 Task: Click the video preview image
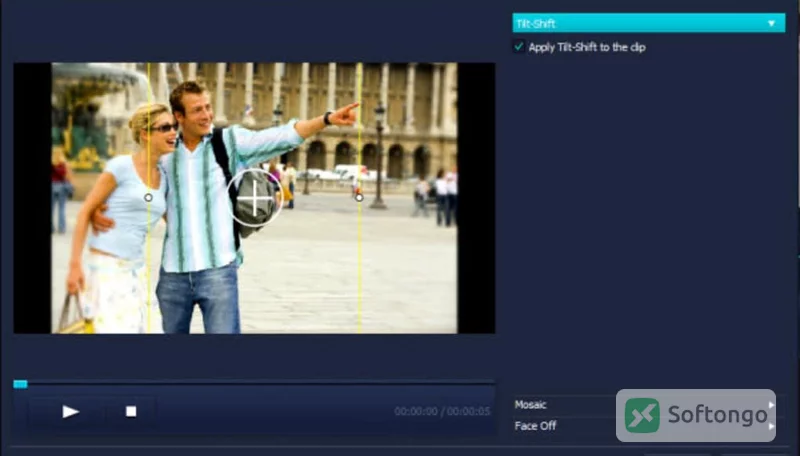point(254,198)
